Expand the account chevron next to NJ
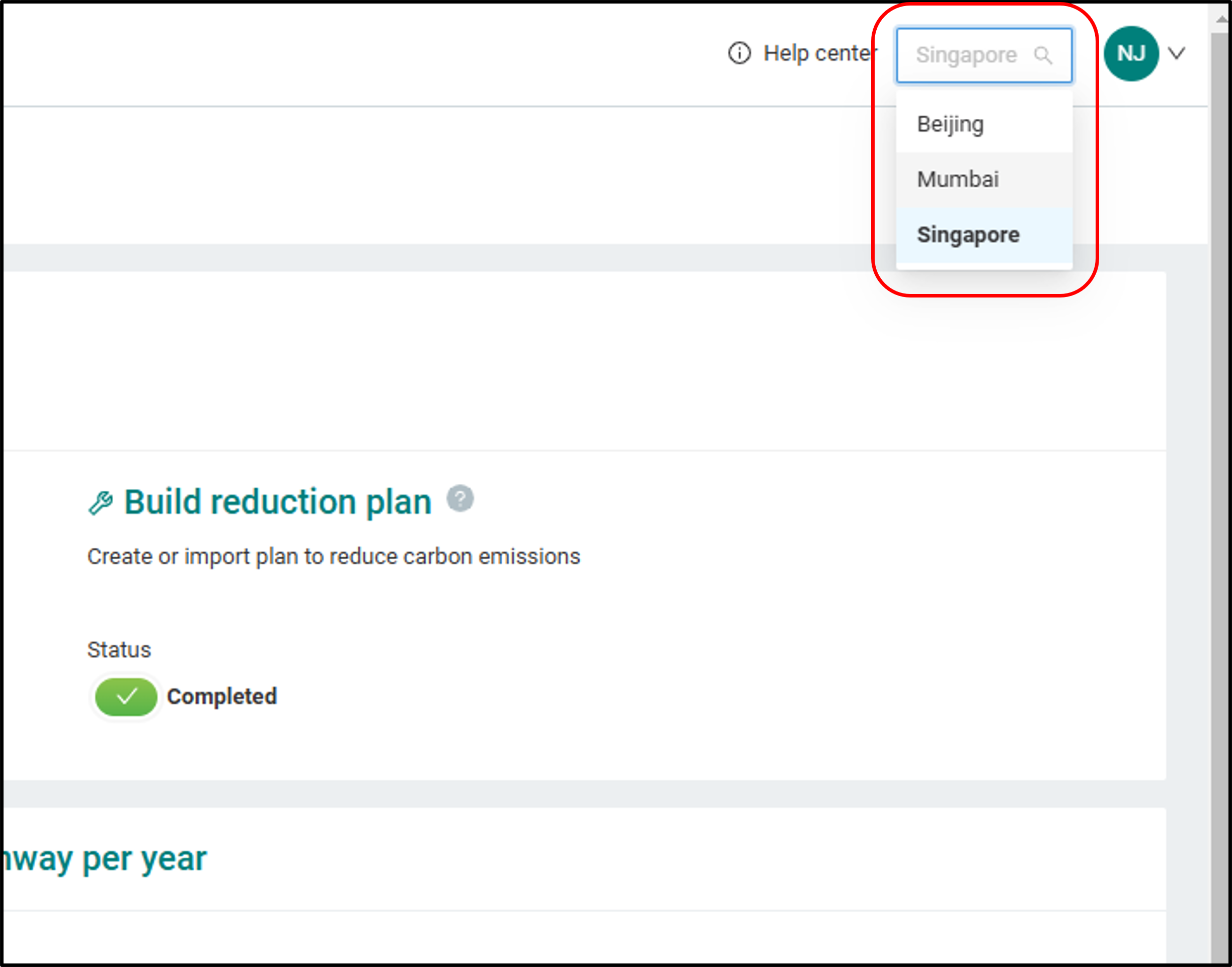Screen dimensions: 1232x967 click(x=1177, y=53)
